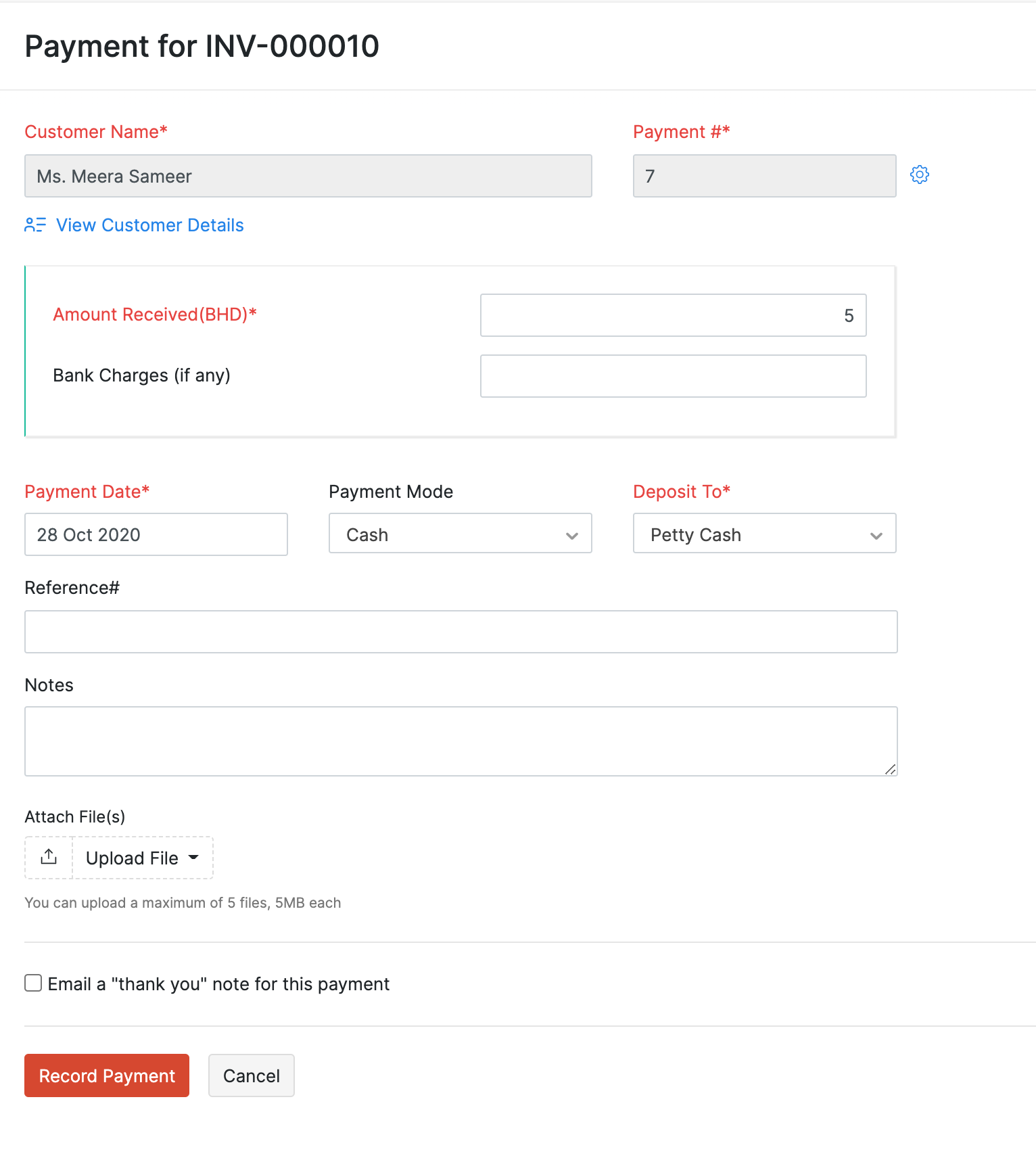Cancel the payment form
The image size is (1036, 1158).
(251, 1075)
